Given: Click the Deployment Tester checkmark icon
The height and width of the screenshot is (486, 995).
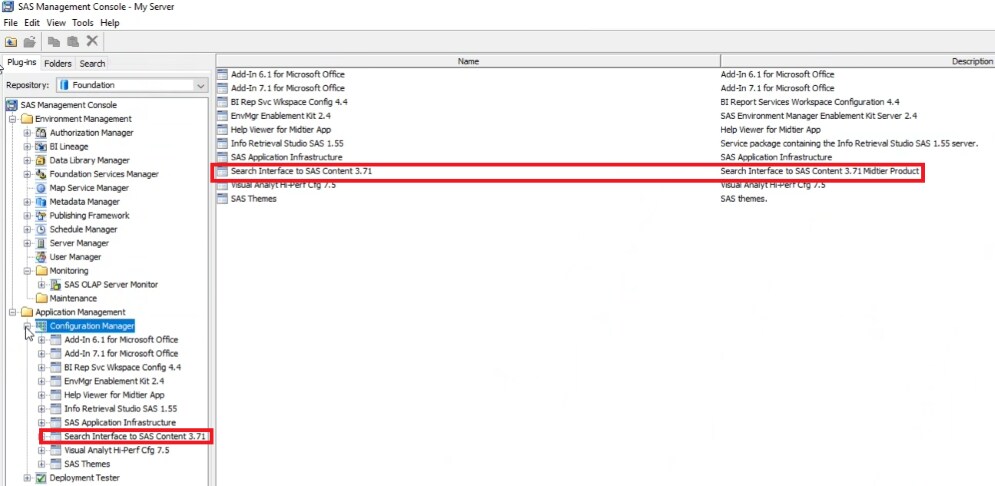Looking at the screenshot, I should (x=41, y=478).
